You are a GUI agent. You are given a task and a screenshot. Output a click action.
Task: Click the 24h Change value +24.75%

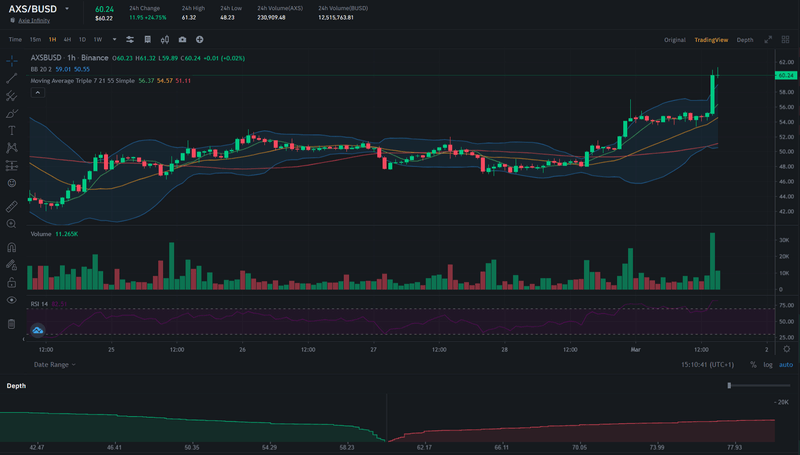click(155, 17)
